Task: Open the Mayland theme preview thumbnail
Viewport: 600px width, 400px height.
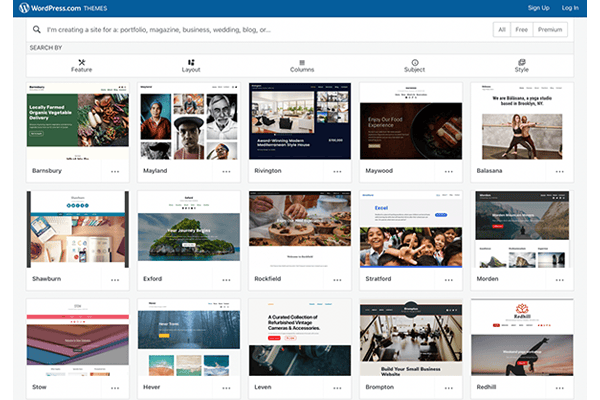Action: click(189, 121)
